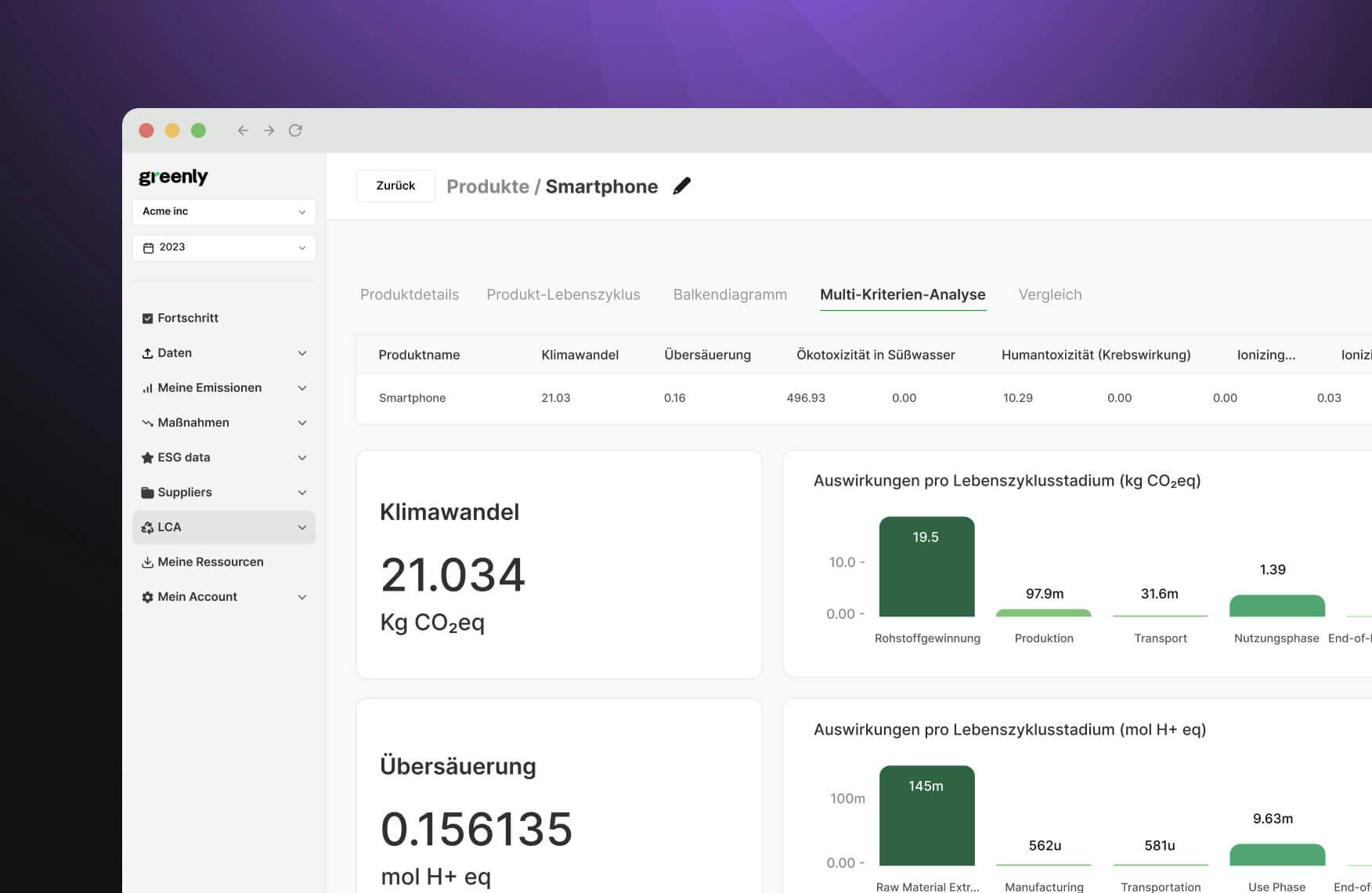Click the 10.29 value in the table
The height and width of the screenshot is (893, 1372).
tap(1018, 398)
